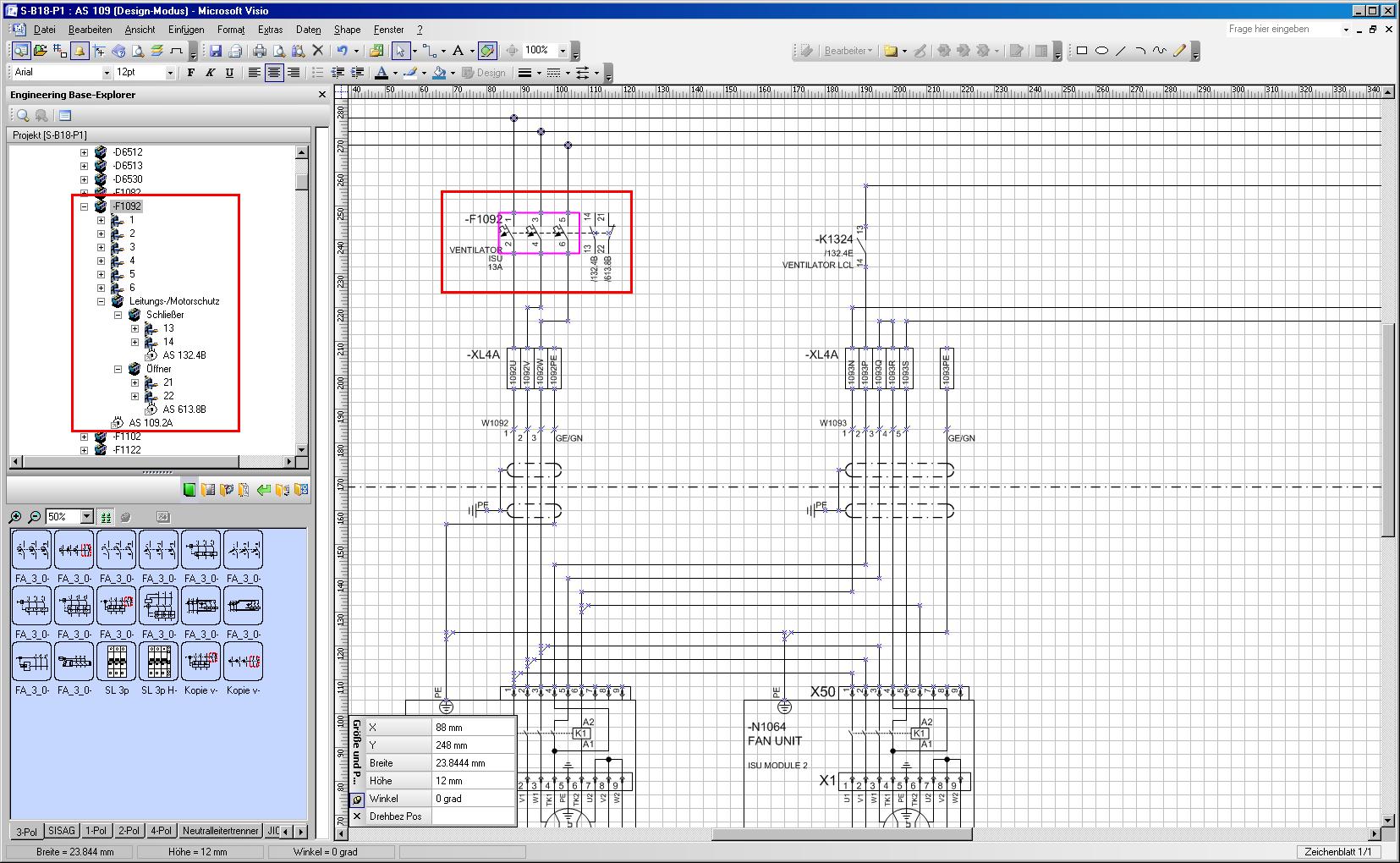This screenshot has width=1400, height=863.
Task: Toggle center text alignment
Action: pyautogui.click(x=273, y=73)
